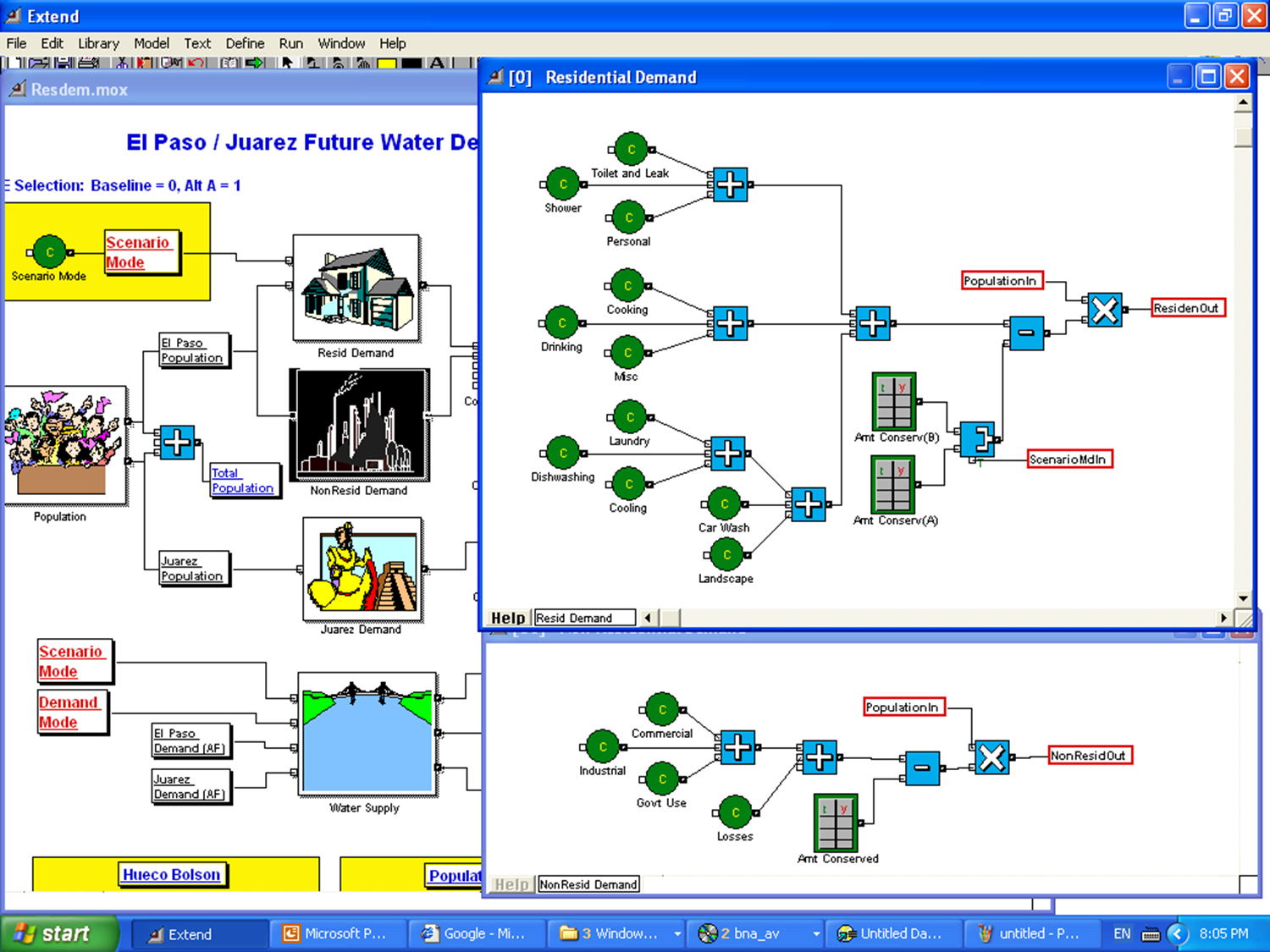Click the red Scenario Mode label in yellow box

pyautogui.click(x=141, y=252)
